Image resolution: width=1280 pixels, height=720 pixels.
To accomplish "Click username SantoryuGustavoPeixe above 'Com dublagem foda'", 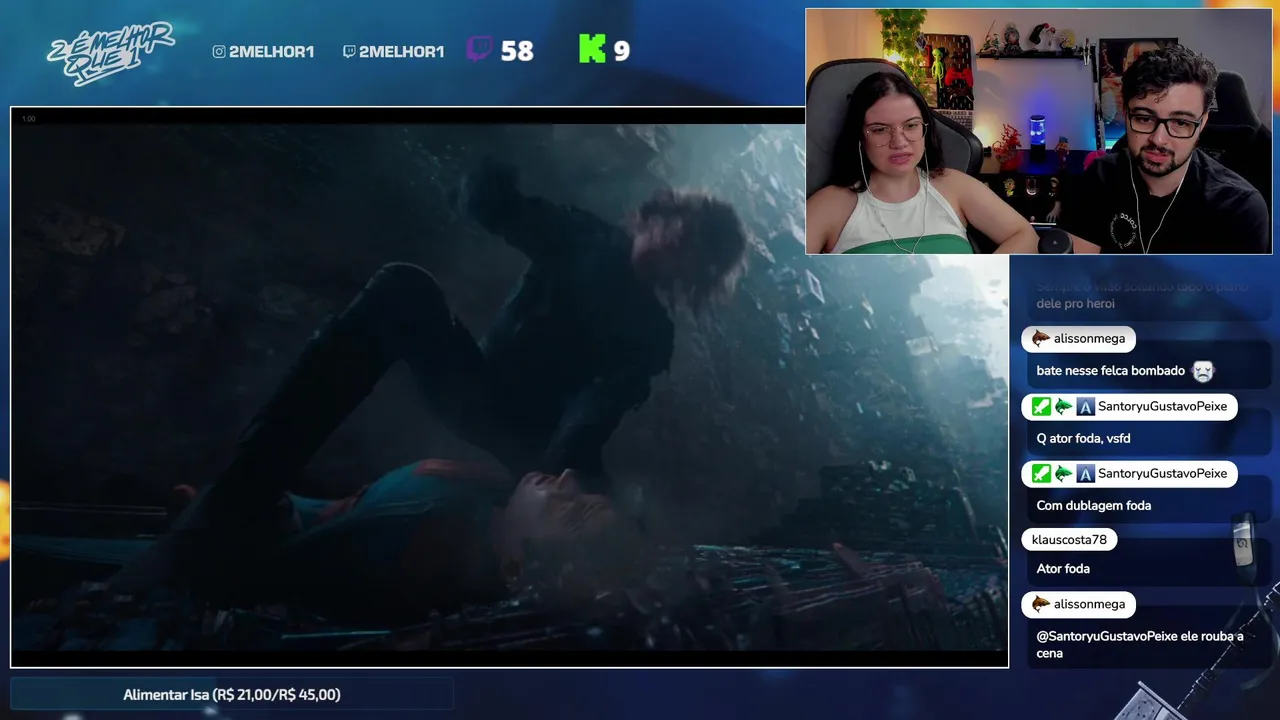I will pyautogui.click(x=1162, y=474).
